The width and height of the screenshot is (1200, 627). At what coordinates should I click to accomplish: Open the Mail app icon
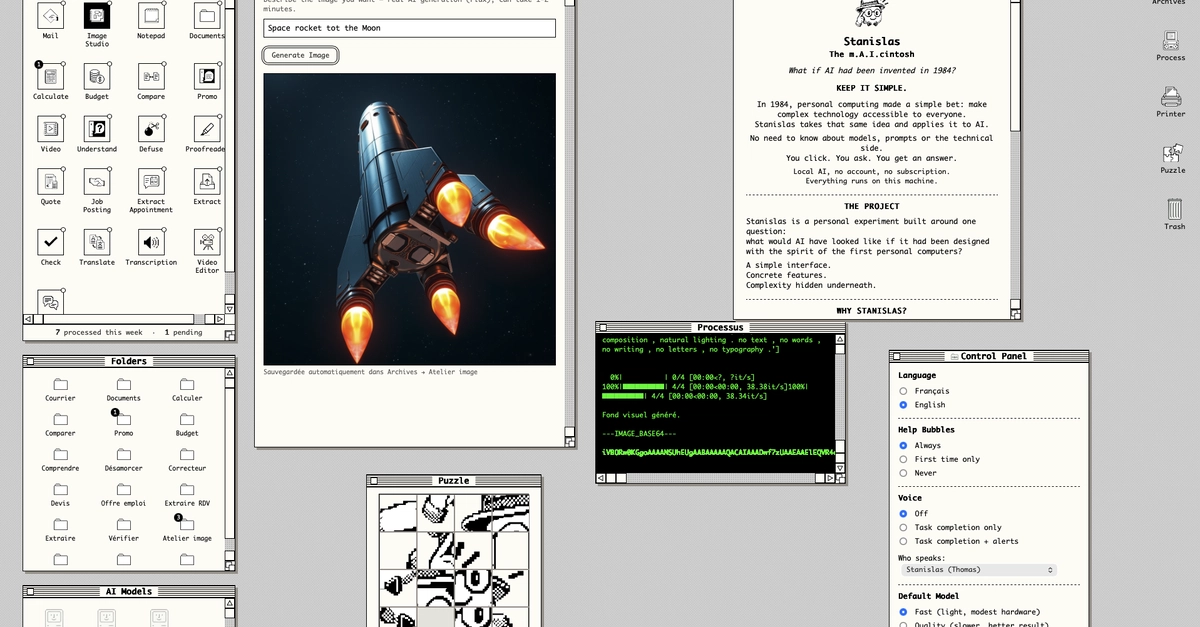point(50,16)
